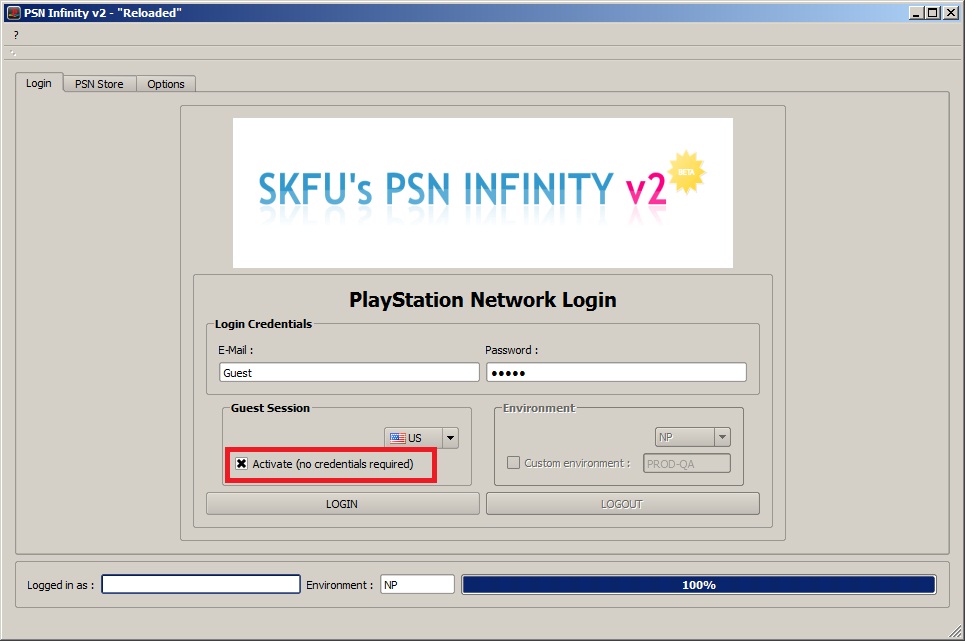Screen dimensions: 965x641
Task: Switch to the Login tab
Action: click(39, 83)
